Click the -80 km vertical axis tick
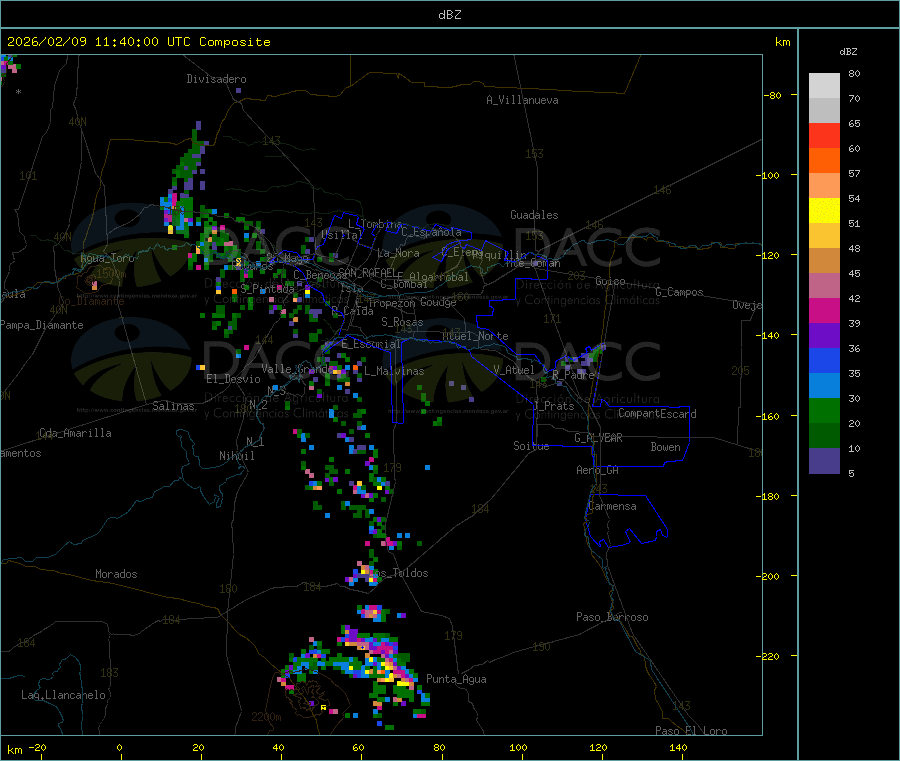This screenshot has width=900, height=761. click(773, 95)
